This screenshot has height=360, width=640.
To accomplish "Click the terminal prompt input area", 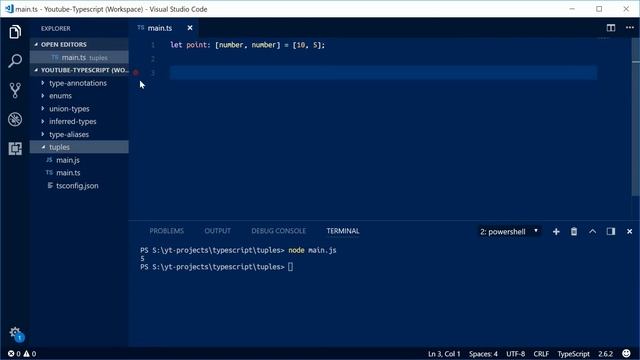I will point(290,267).
